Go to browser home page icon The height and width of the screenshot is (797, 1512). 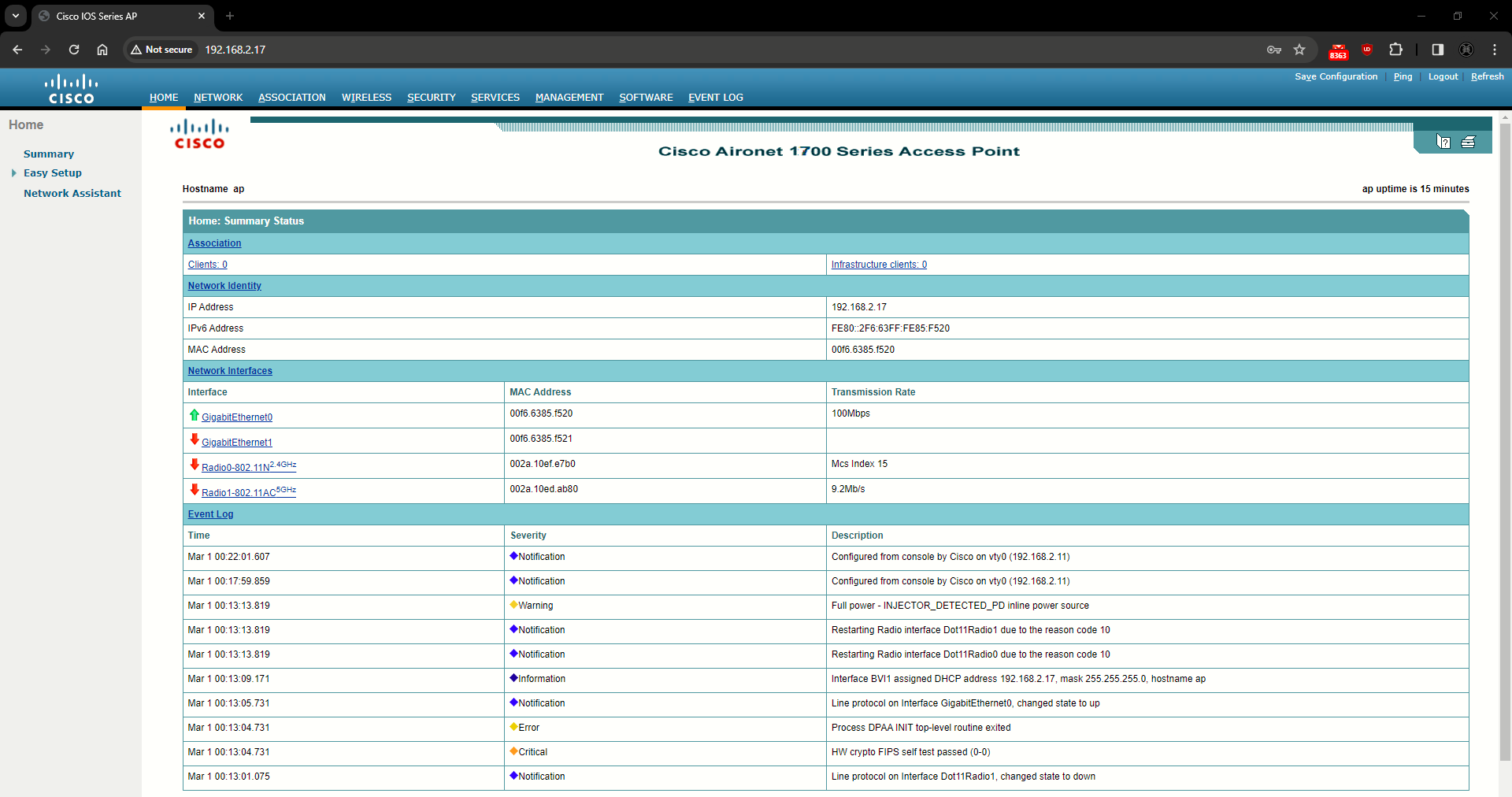tap(102, 50)
